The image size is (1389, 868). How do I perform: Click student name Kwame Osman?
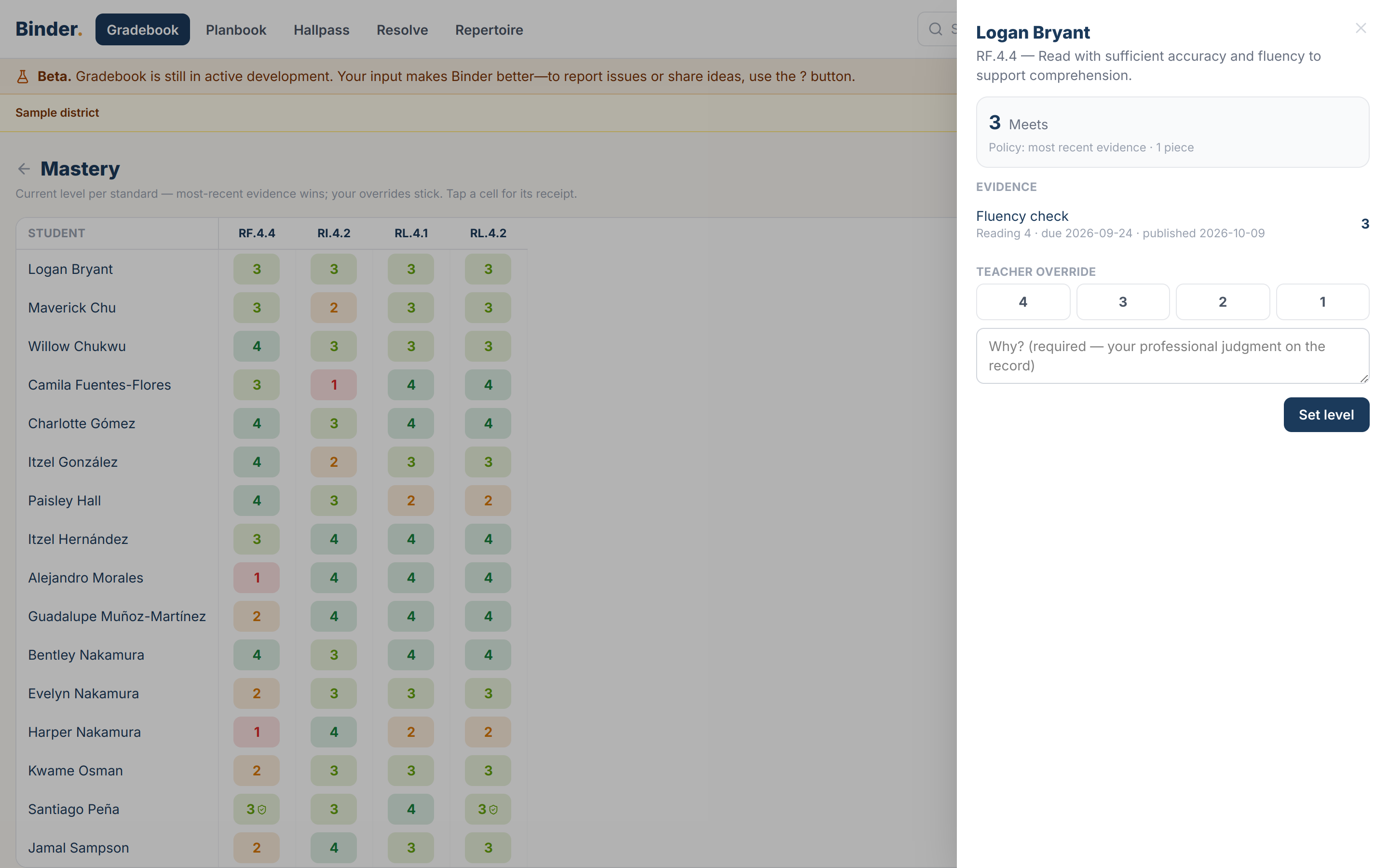pyautogui.click(x=75, y=771)
